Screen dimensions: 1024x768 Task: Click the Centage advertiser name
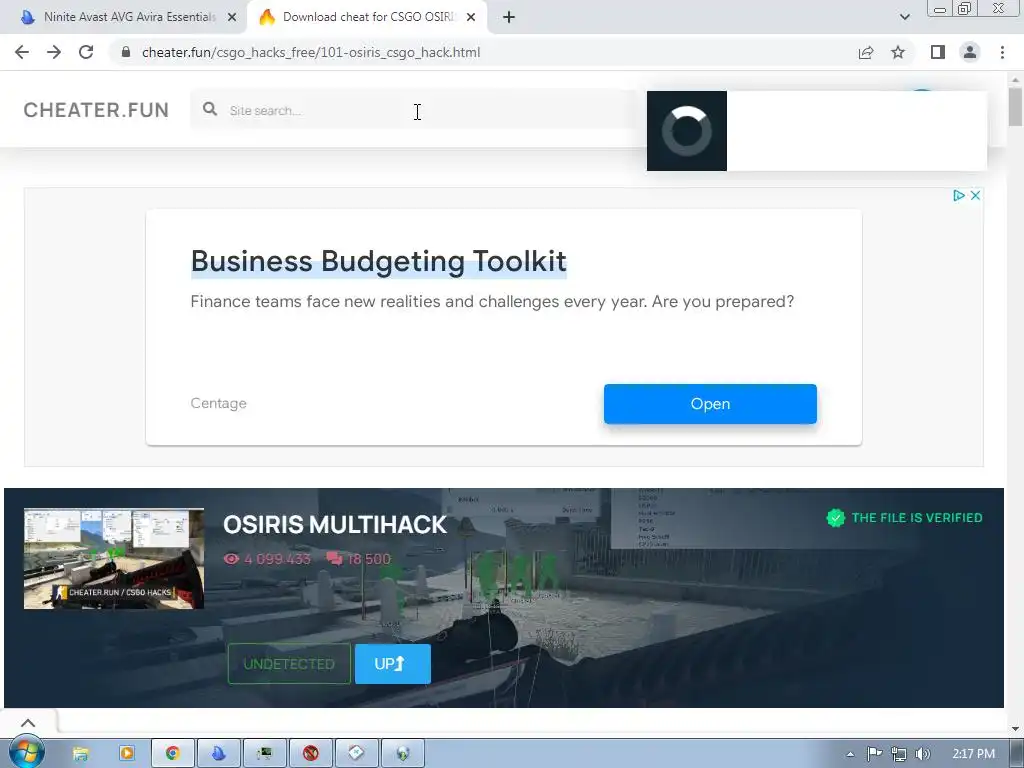pyautogui.click(x=218, y=403)
